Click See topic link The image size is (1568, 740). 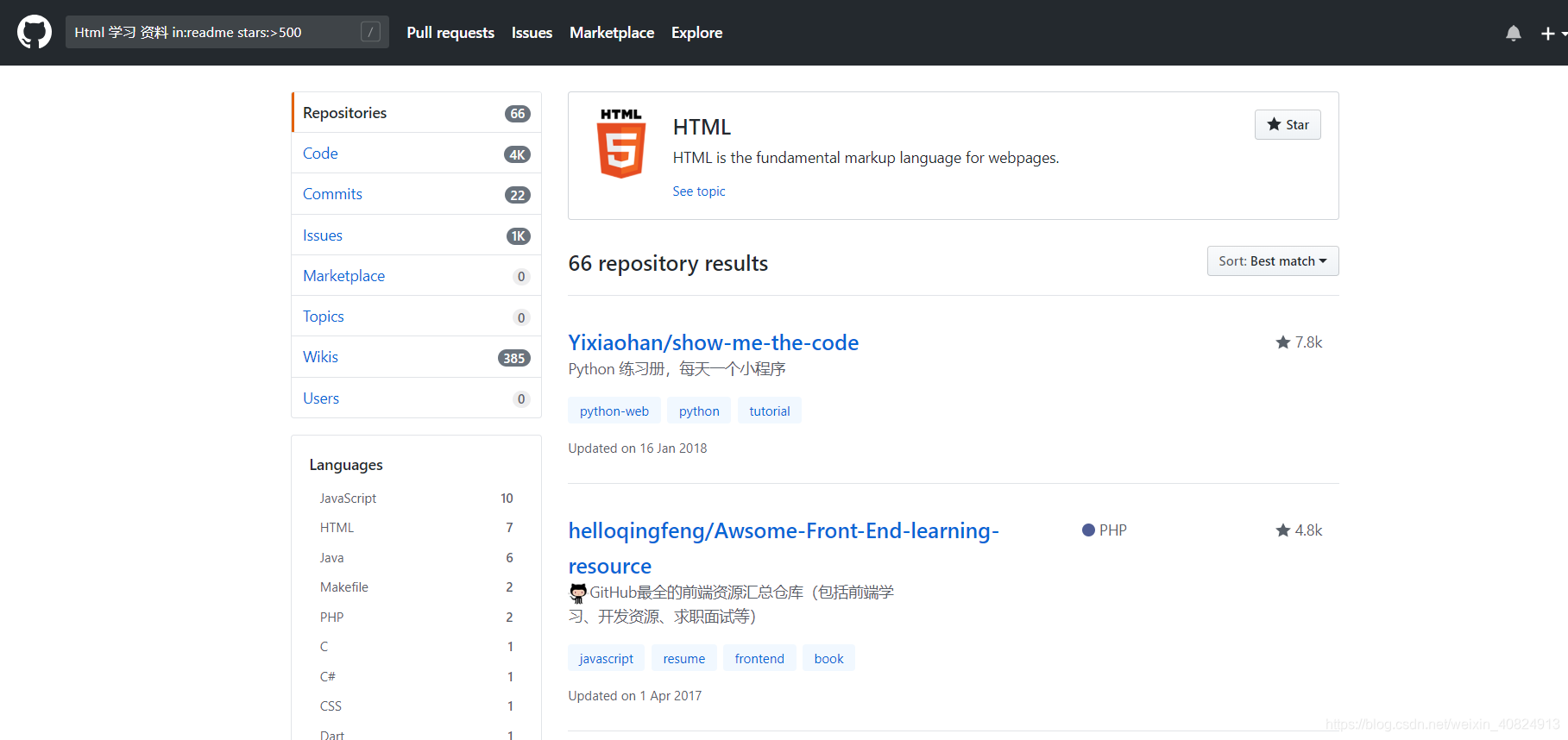pos(699,191)
